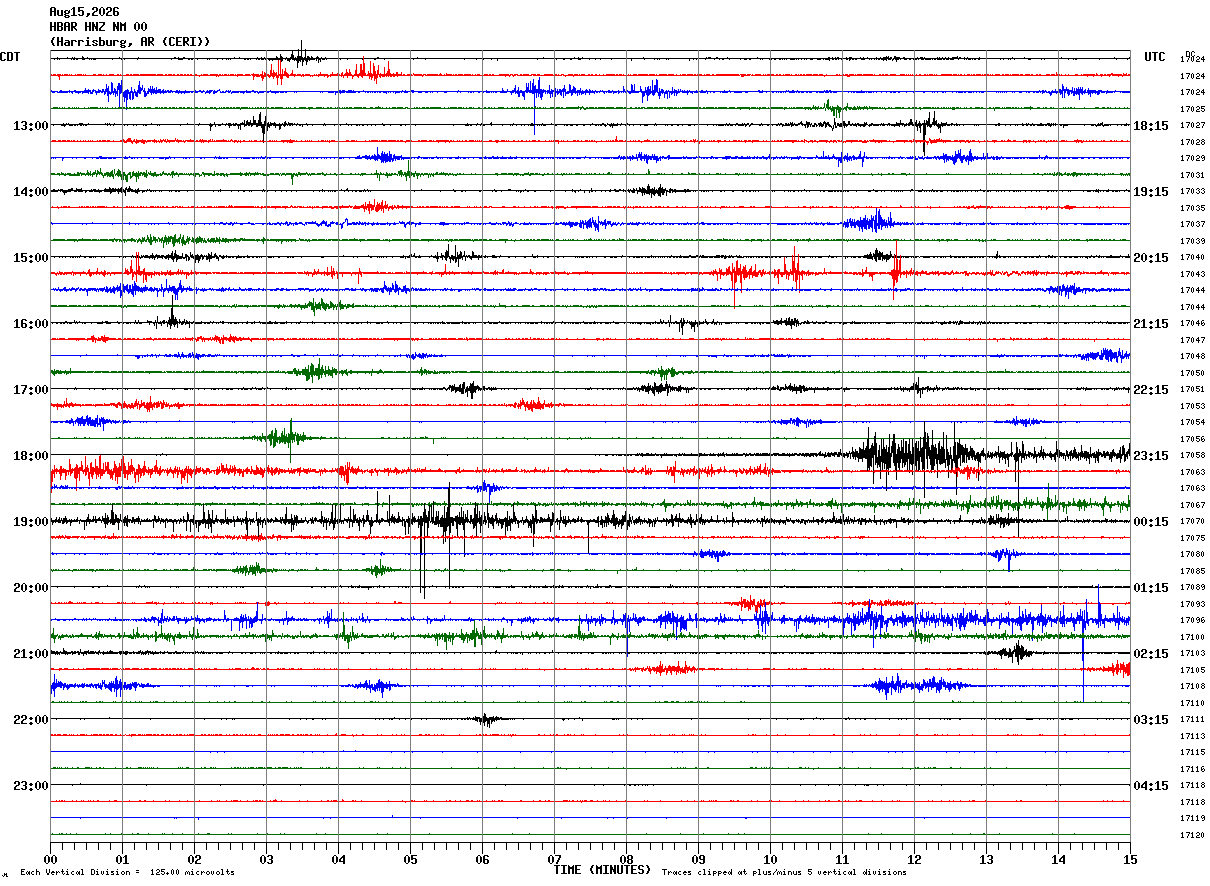Click the 04:15 UTC time label
Screen dimensions: 1210x886
1151,786
